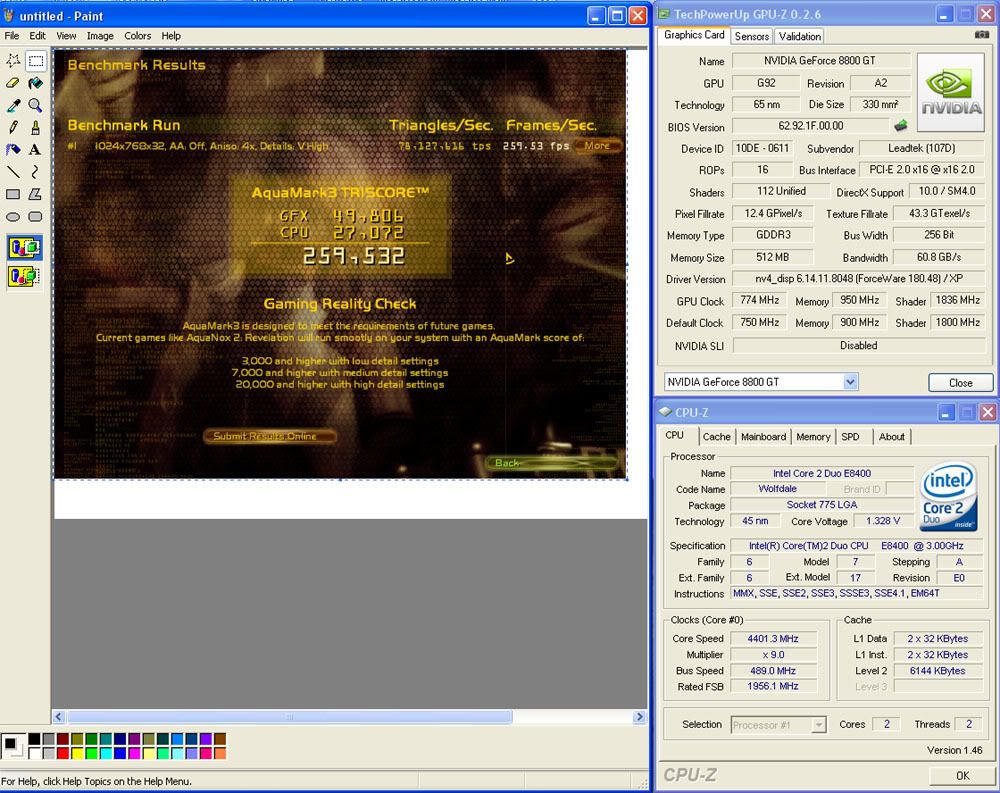Choose the bright green color swatch
The width and height of the screenshot is (1000, 793).
click(92, 753)
